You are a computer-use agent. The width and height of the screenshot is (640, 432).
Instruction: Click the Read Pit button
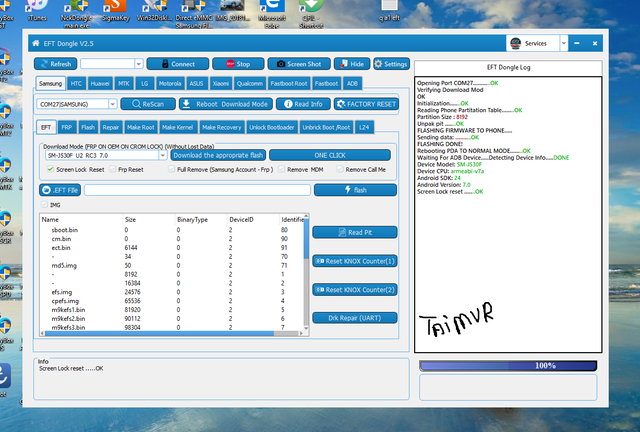(356, 232)
